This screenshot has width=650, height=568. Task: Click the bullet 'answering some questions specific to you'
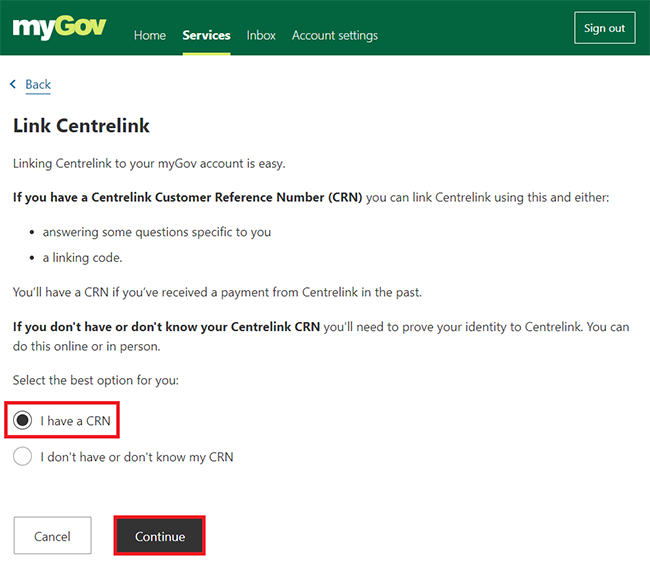[x=157, y=232]
